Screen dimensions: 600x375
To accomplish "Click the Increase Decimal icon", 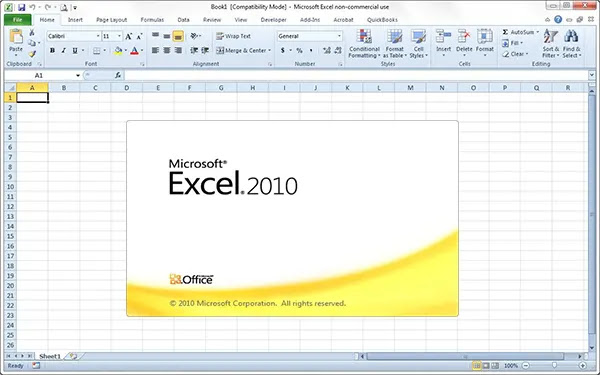I will pos(327,50).
